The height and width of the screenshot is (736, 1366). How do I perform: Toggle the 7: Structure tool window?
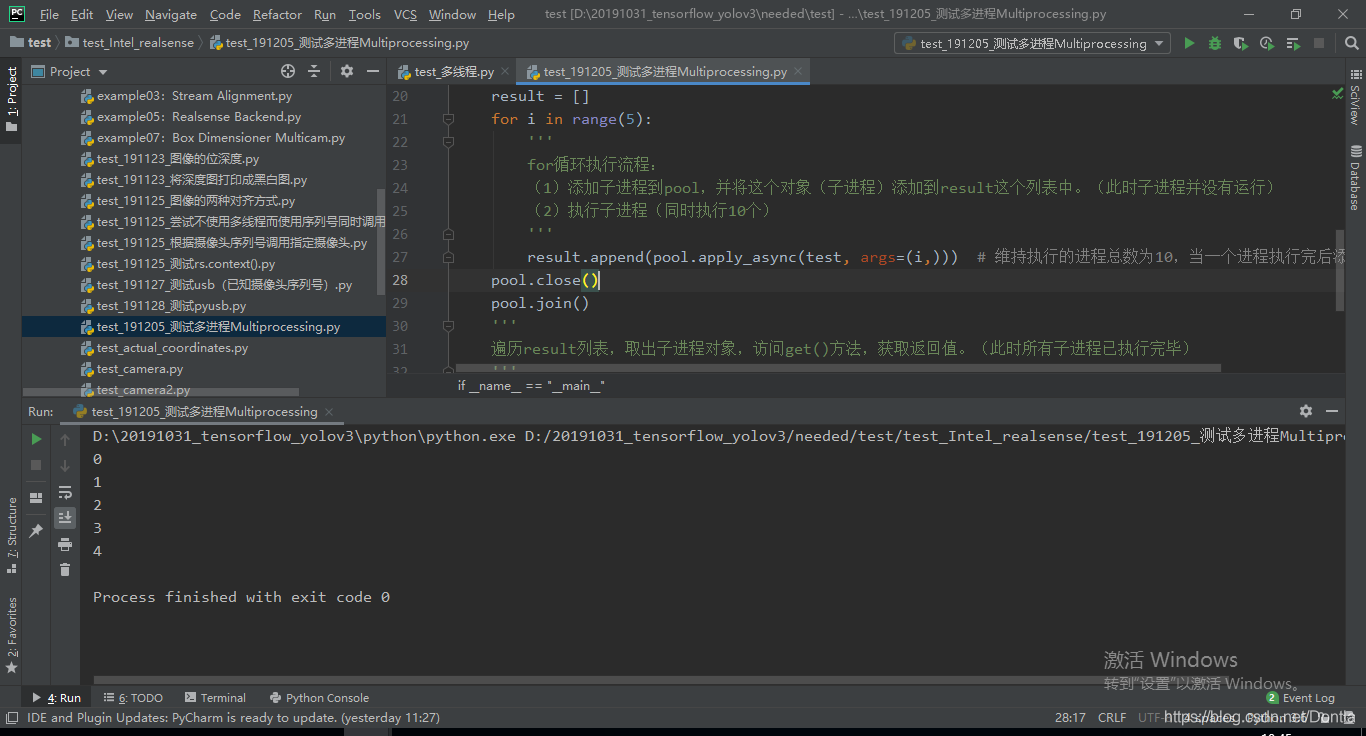(12, 535)
